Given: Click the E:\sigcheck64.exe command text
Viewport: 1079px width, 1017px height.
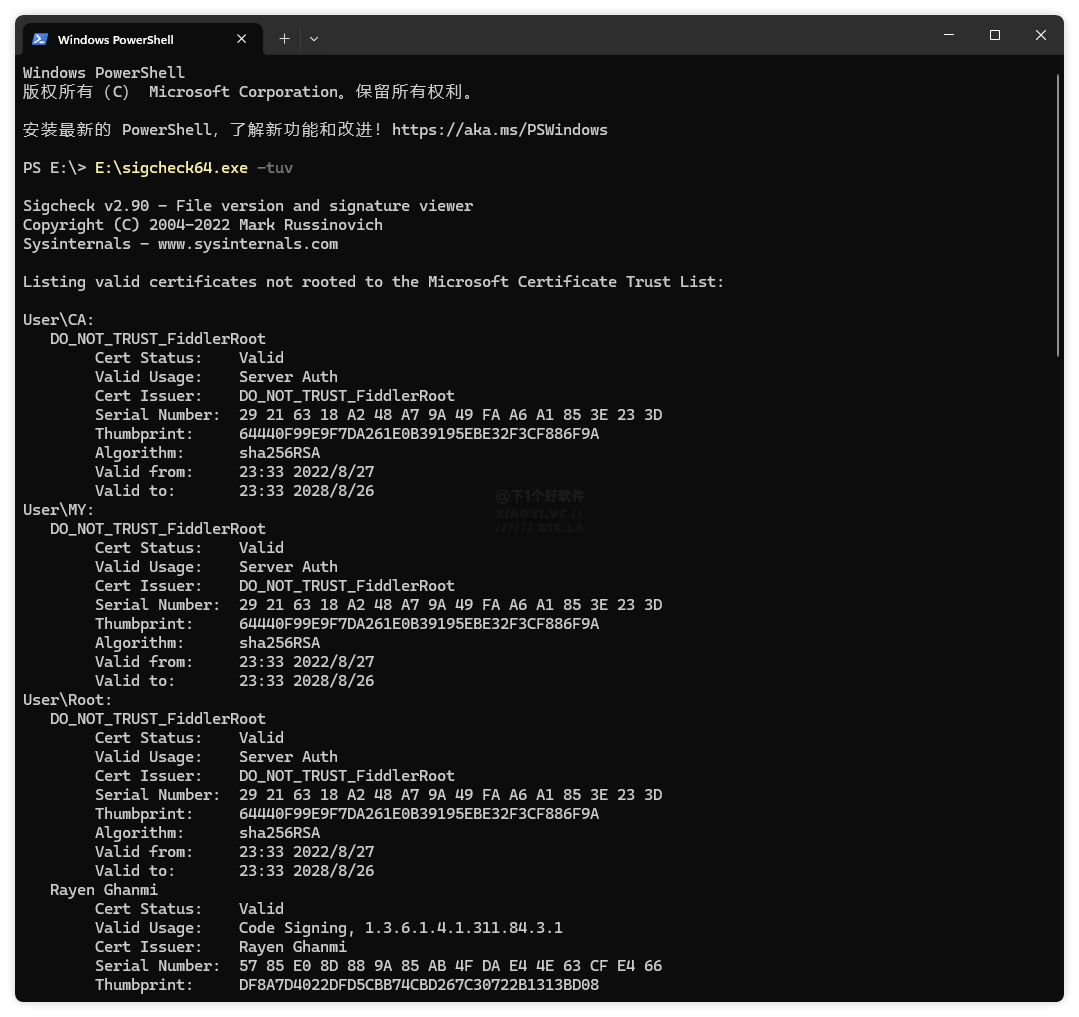Looking at the screenshot, I should (x=171, y=168).
